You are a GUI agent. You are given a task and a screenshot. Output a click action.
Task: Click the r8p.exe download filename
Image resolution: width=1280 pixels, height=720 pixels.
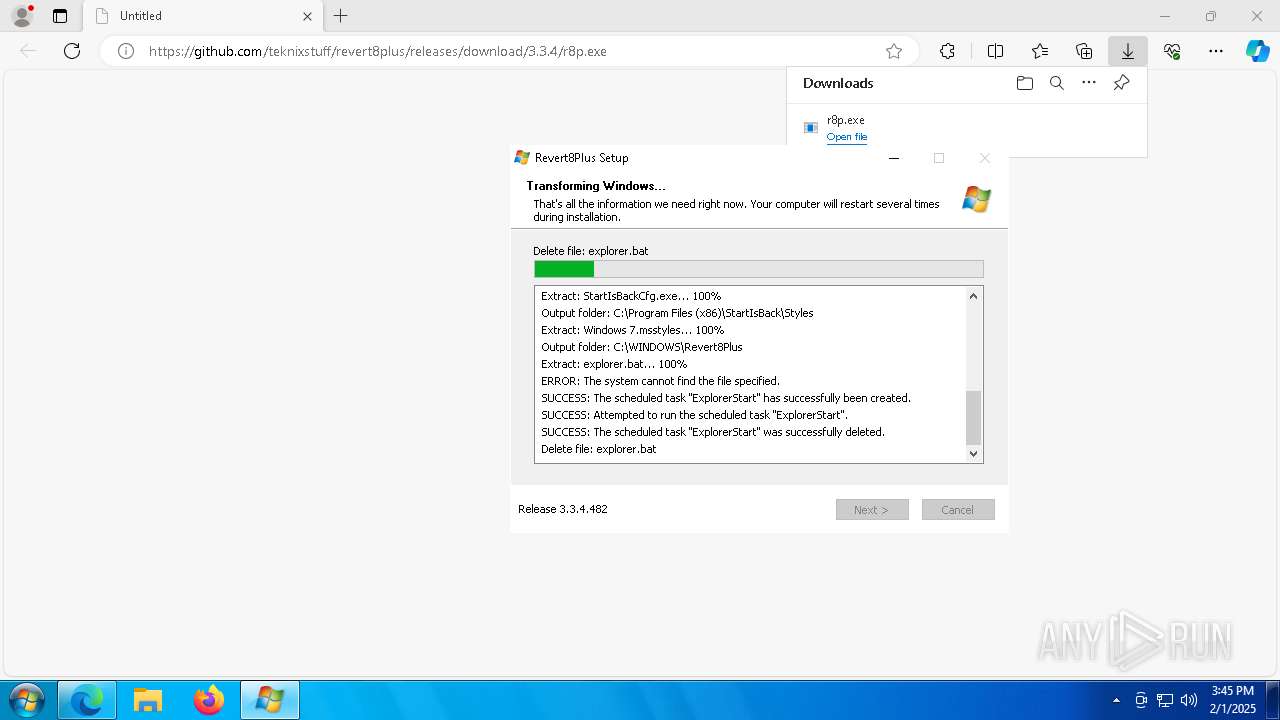(846, 120)
